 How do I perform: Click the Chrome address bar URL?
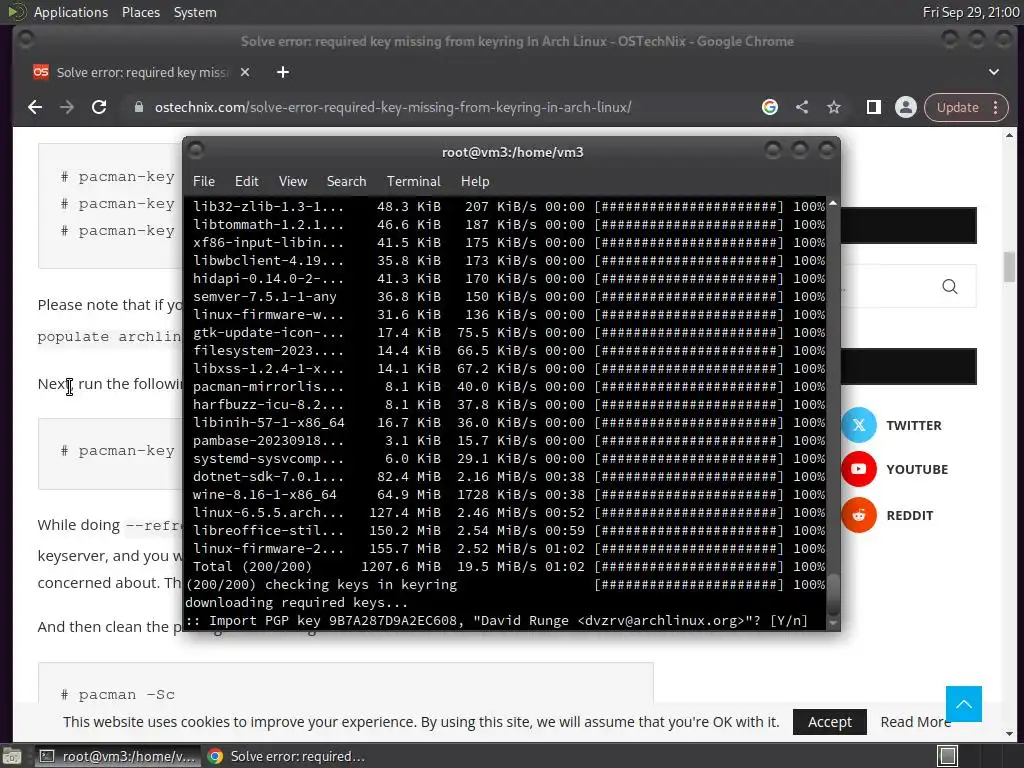(x=393, y=107)
